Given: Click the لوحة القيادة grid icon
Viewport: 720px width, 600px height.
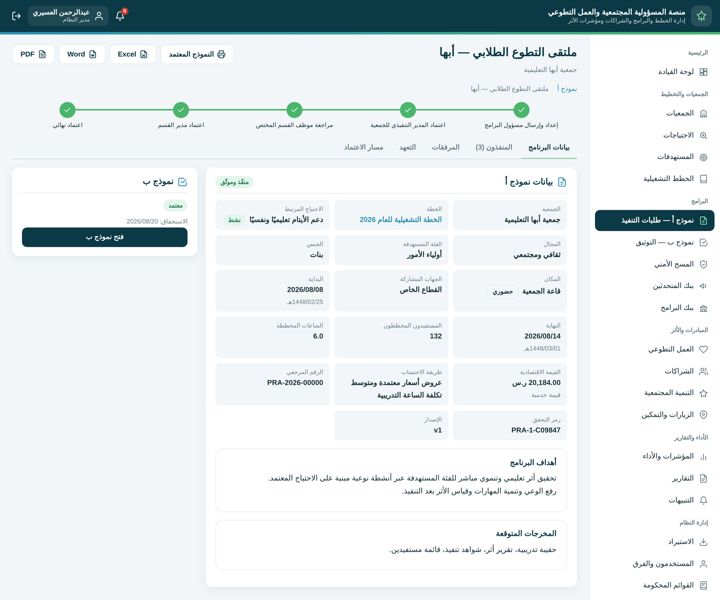Looking at the screenshot, I should coord(703,72).
